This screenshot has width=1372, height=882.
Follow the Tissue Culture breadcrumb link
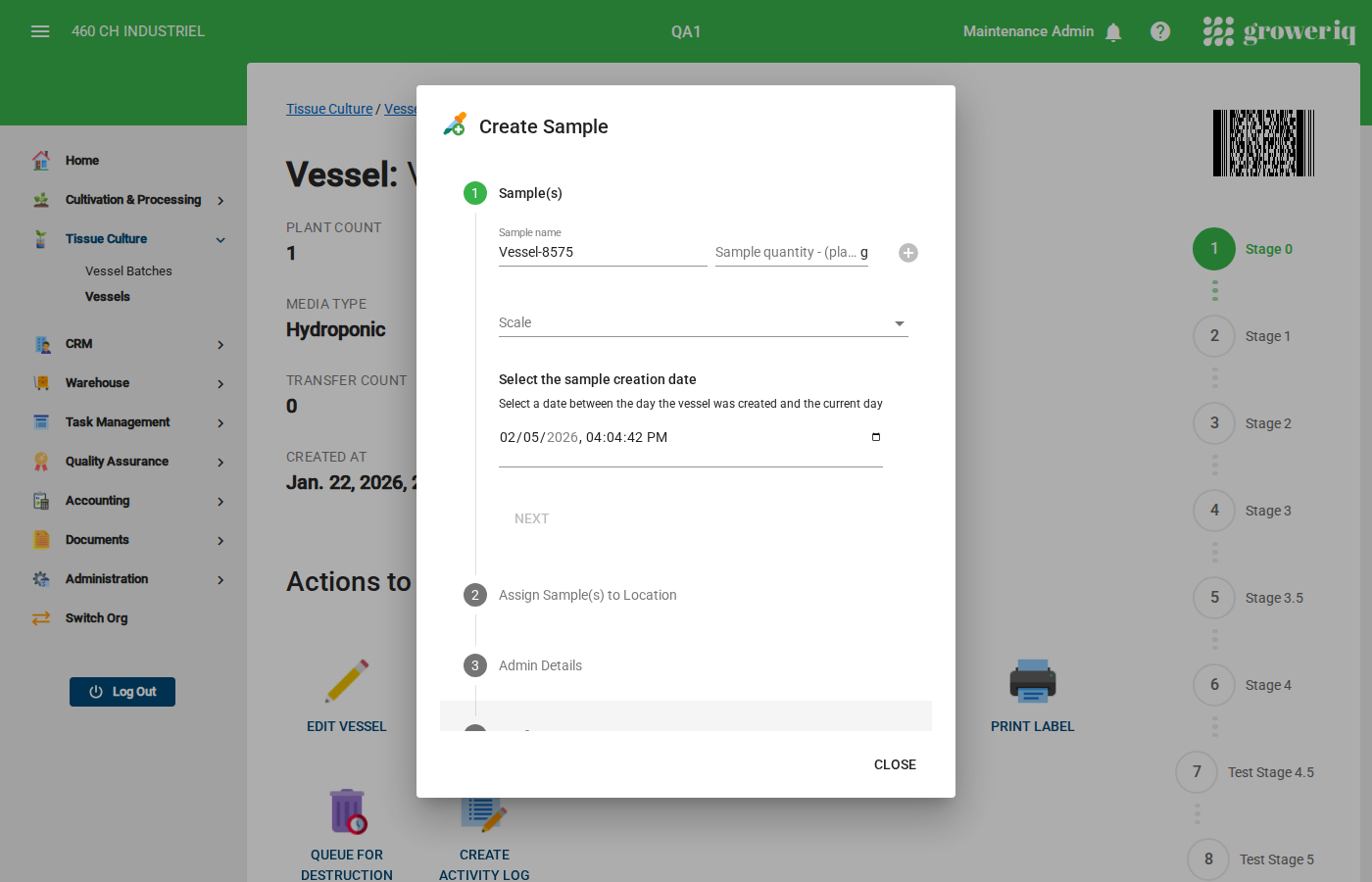(329, 109)
